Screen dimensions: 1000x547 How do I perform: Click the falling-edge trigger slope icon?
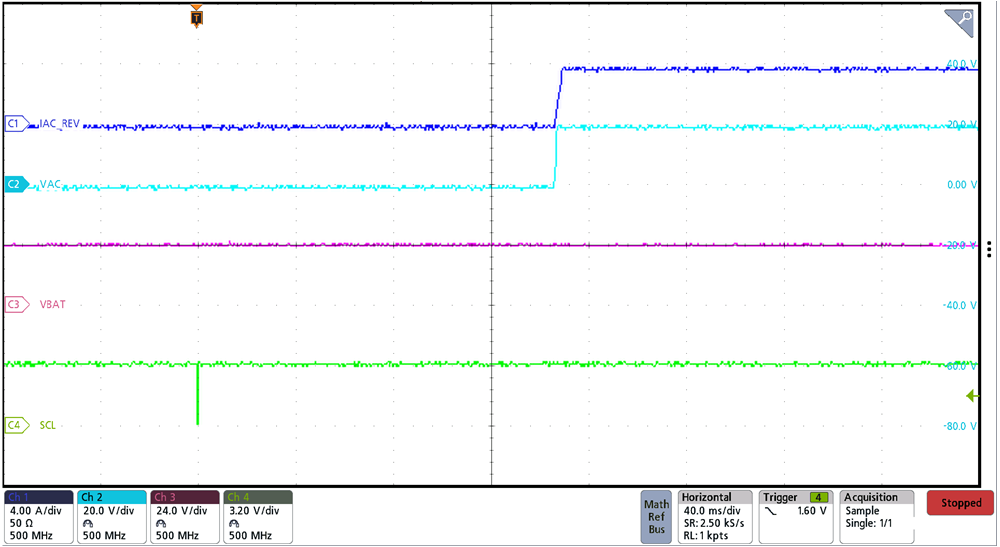[x=769, y=511]
